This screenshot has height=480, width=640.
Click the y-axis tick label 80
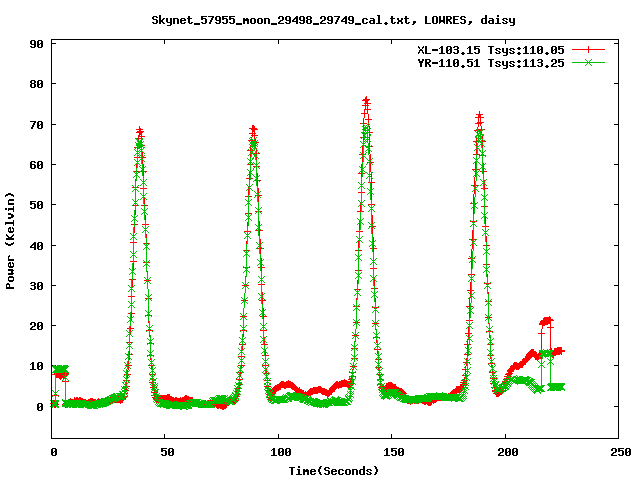36,84
